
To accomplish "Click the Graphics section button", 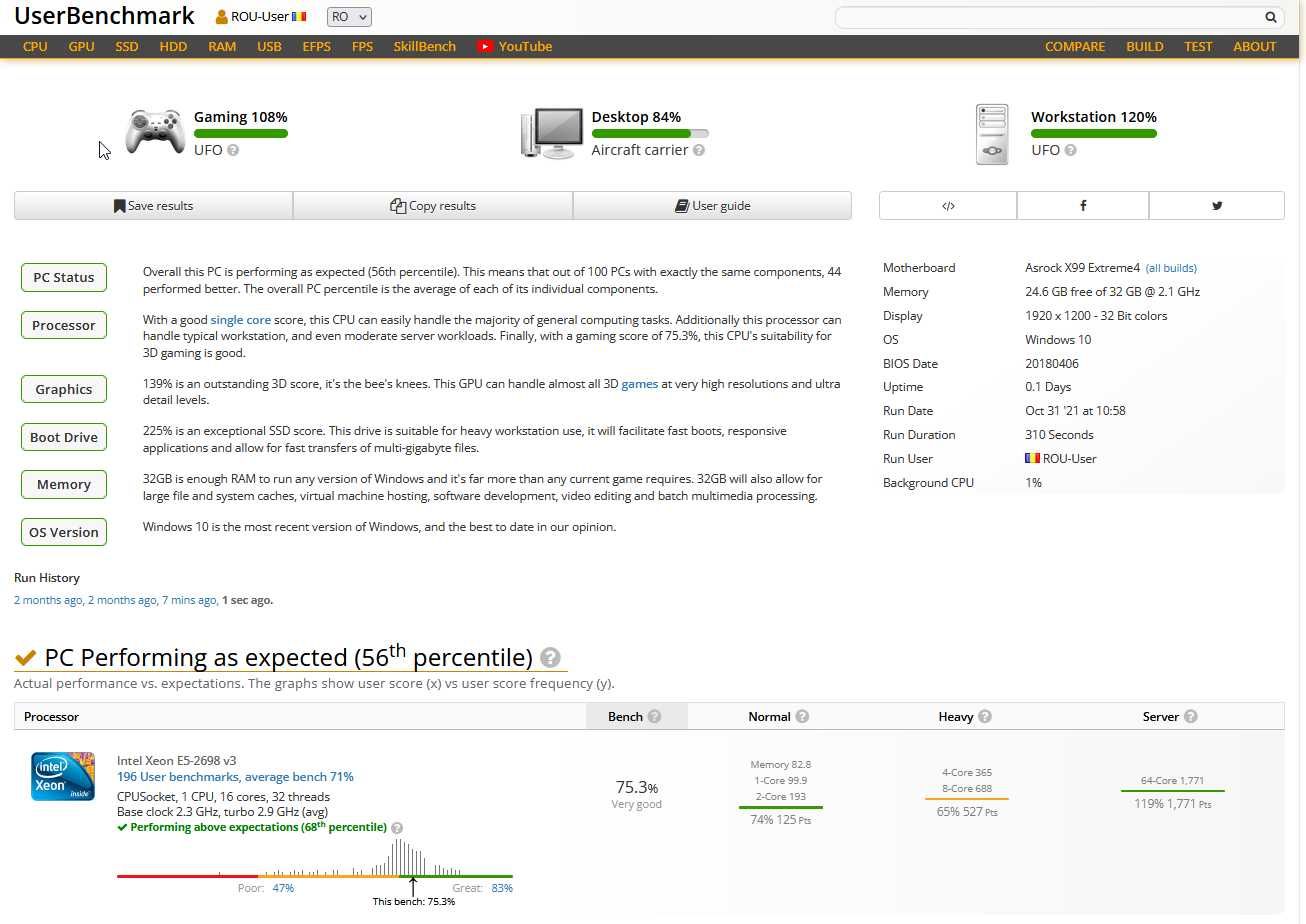I will point(64,389).
